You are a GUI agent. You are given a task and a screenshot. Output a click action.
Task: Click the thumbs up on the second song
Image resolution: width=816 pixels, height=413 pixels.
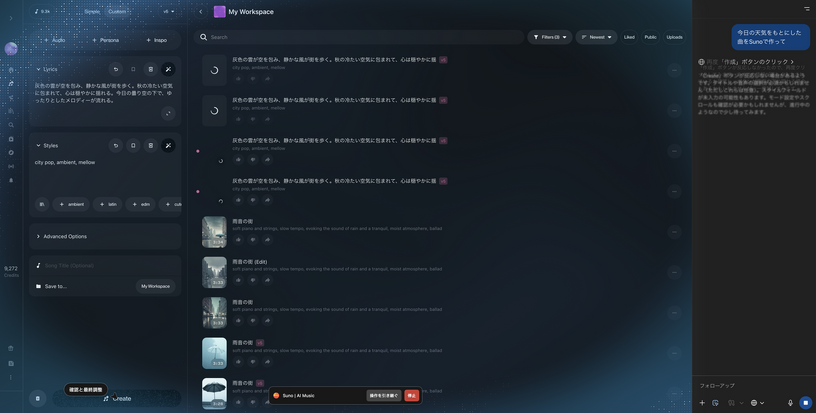point(238,118)
